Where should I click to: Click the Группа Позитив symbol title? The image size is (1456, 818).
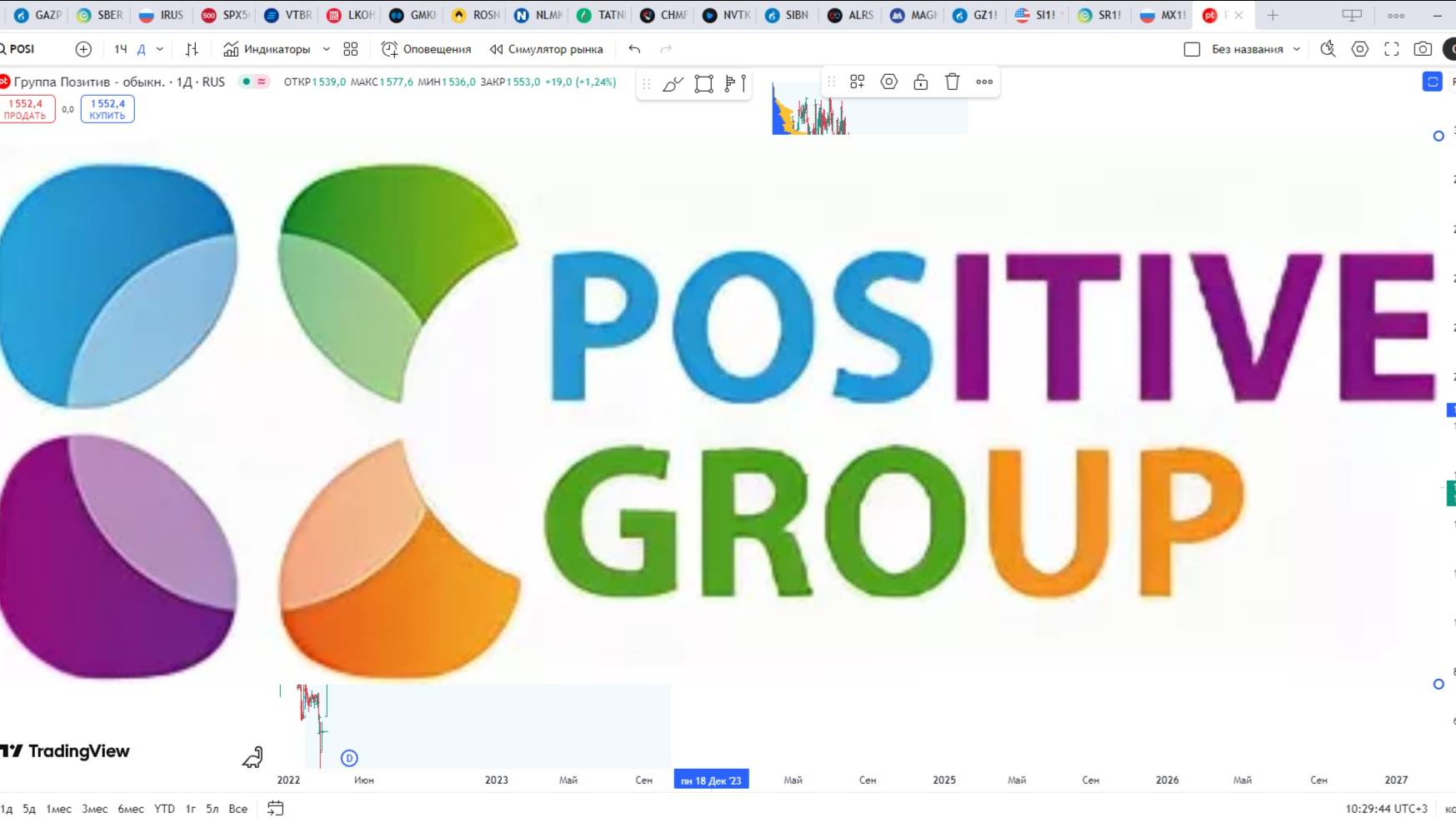(119, 82)
